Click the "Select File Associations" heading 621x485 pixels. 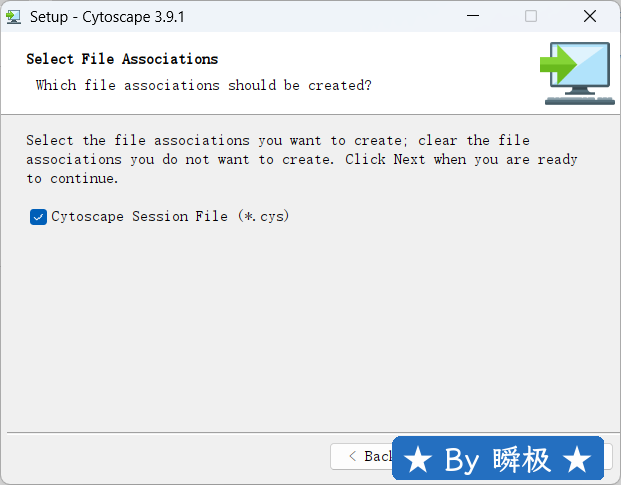click(x=122, y=59)
